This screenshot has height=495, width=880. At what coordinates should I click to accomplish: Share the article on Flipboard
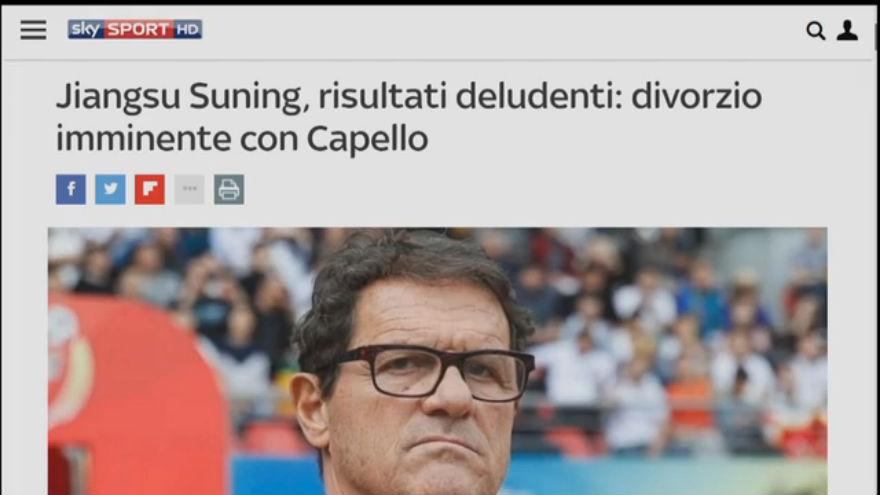click(x=150, y=189)
